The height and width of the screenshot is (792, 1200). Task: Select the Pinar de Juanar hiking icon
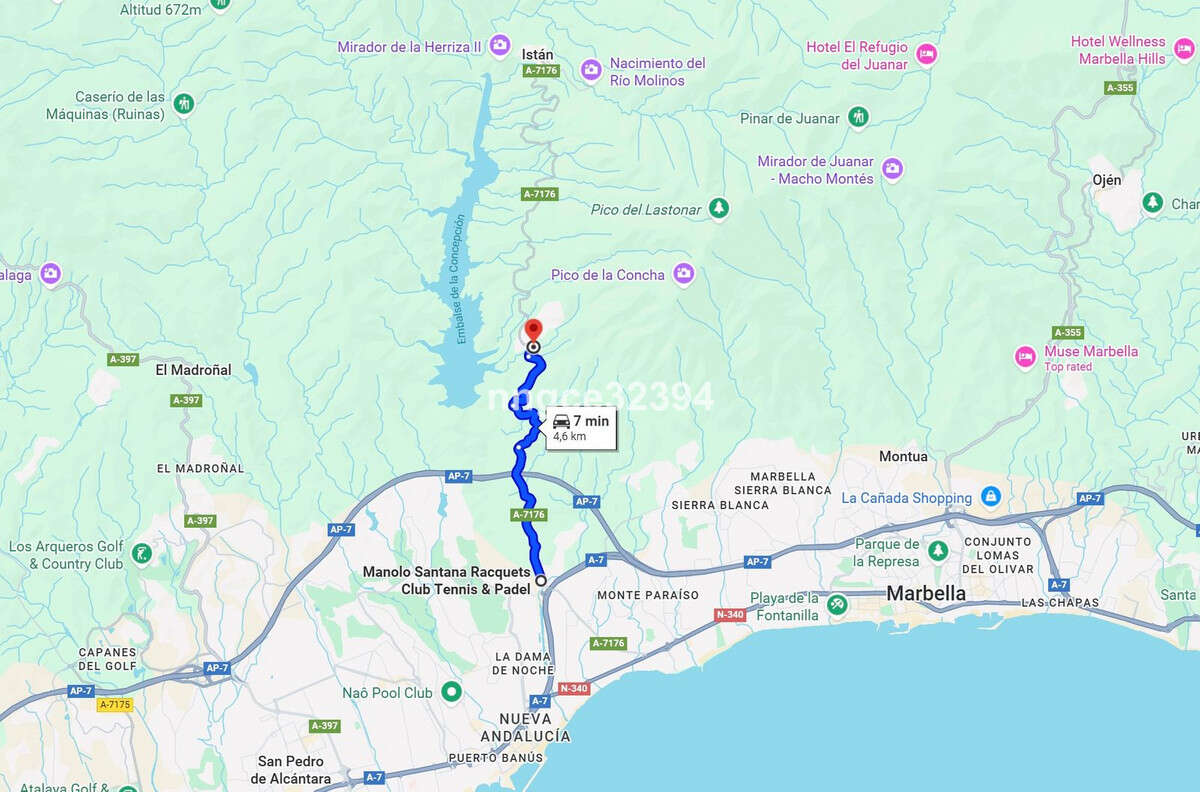click(x=858, y=117)
